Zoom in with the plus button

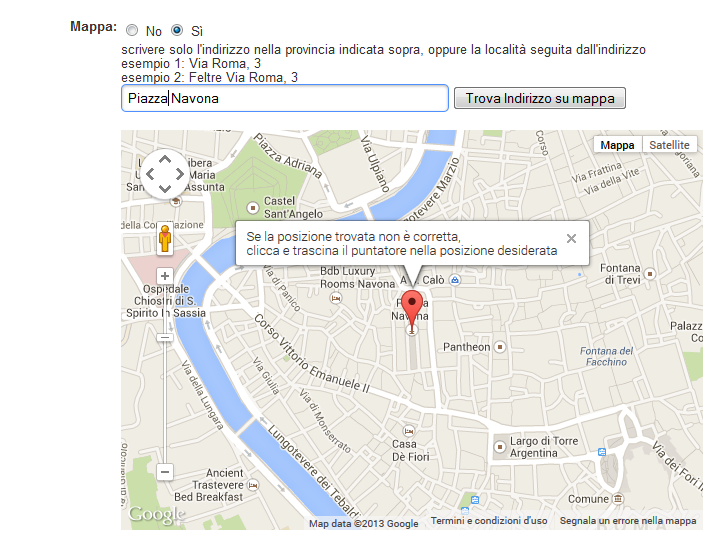(x=165, y=276)
